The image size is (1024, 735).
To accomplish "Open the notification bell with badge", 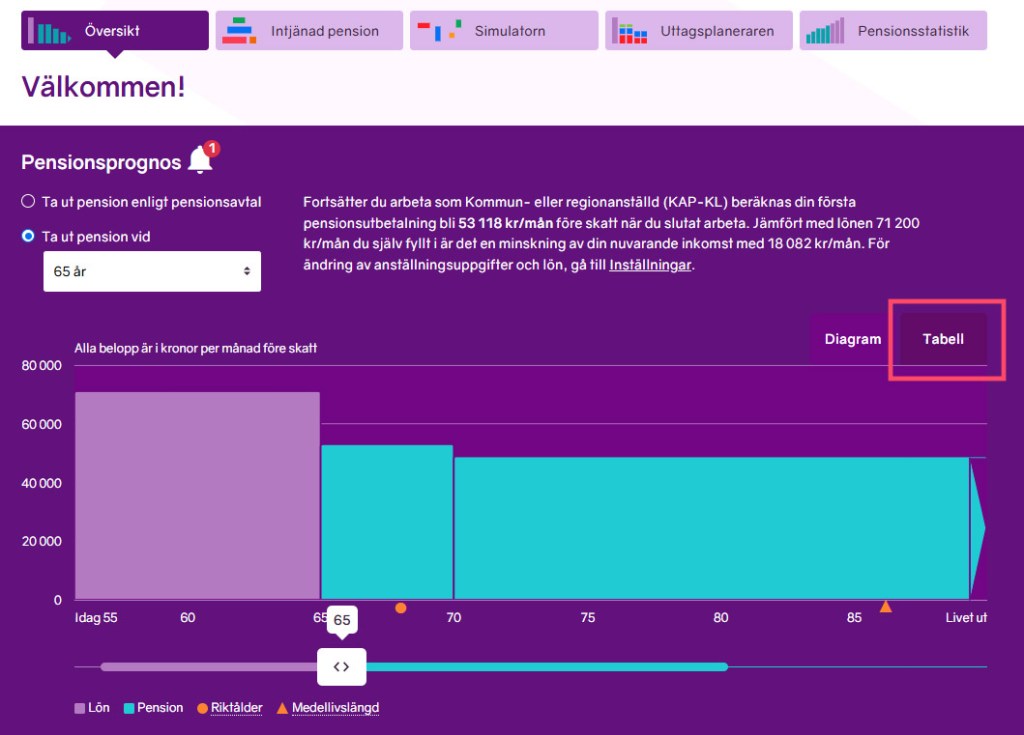I will [201, 159].
